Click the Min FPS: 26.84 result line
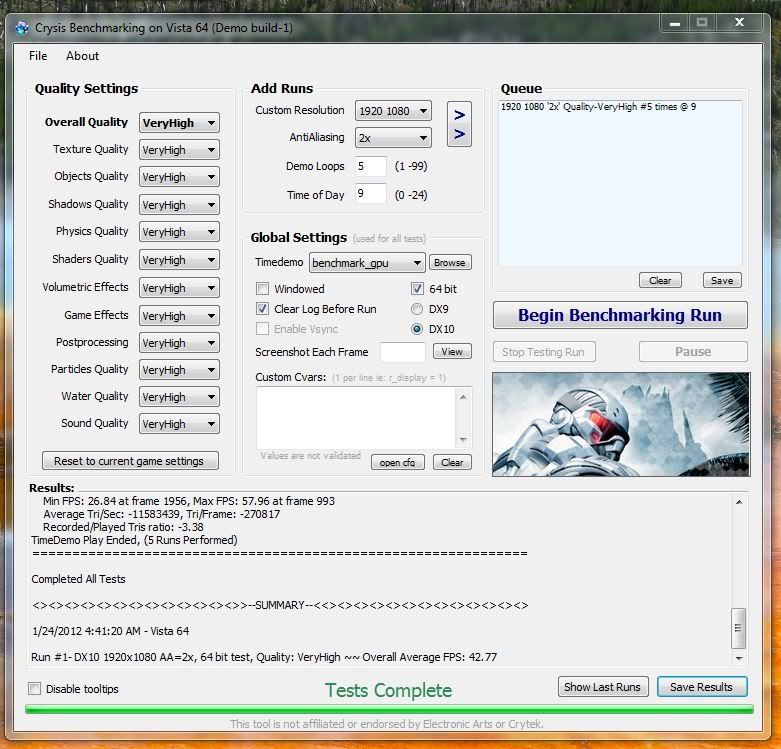Image resolution: width=781 pixels, height=749 pixels. click(x=189, y=501)
